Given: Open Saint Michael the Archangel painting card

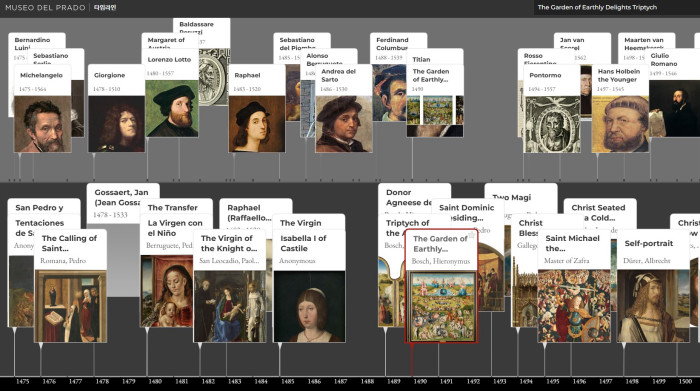Looking at the screenshot, I should pyautogui.click(x=574, y=286).
